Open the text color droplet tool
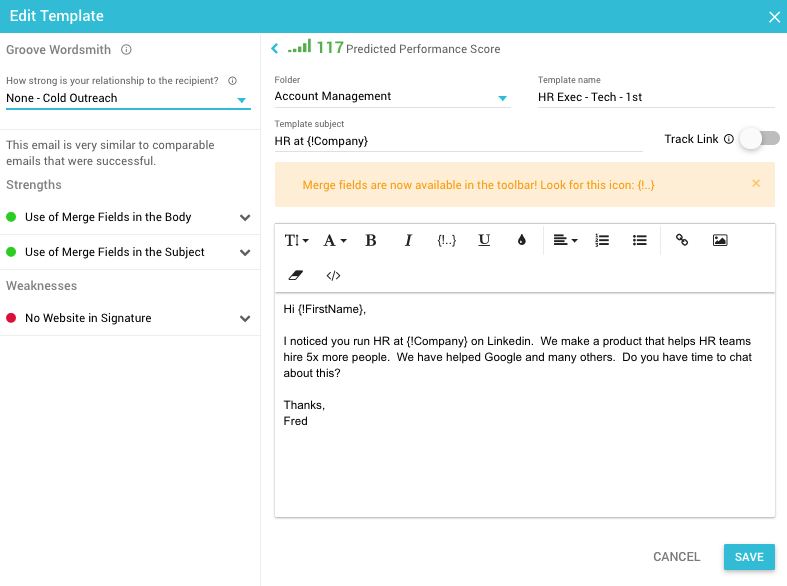 [521, 240]
